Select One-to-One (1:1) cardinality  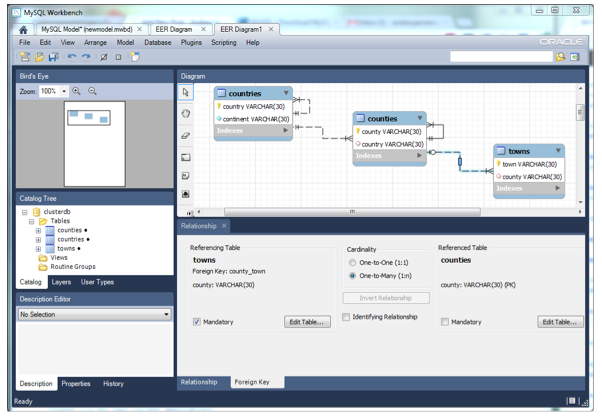352,263
